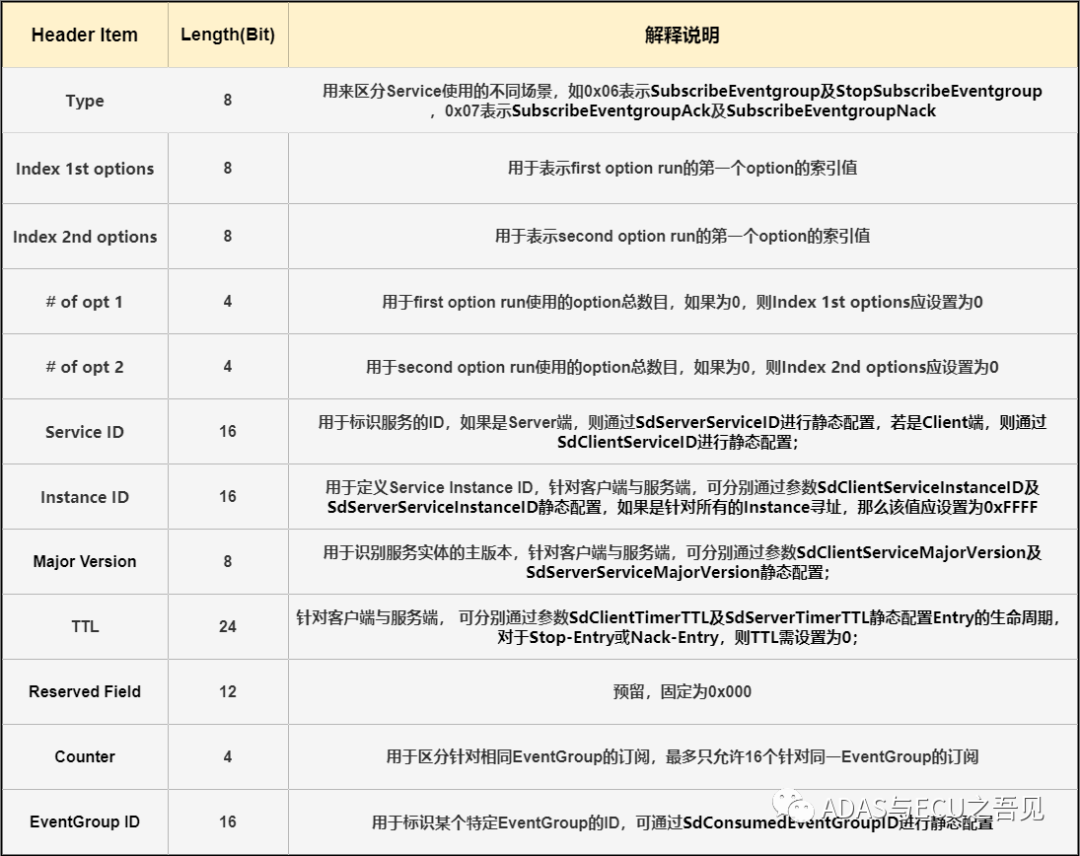This screenshot has width=1080, height=856.
Task: Select the Index 1st options cell
Action: tap(84, 169)
